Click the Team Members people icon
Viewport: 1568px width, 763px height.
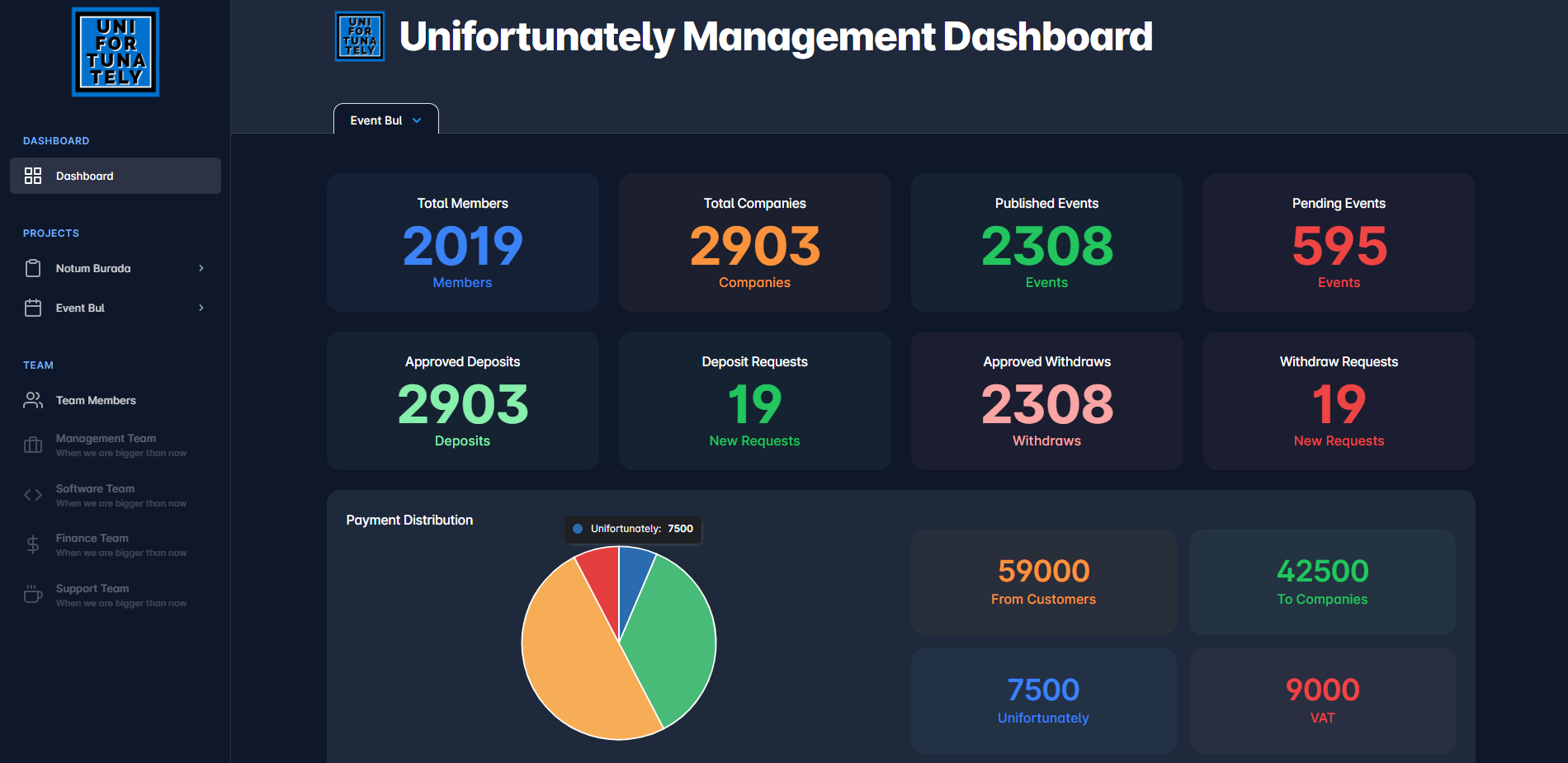click(x=33, y=400)
